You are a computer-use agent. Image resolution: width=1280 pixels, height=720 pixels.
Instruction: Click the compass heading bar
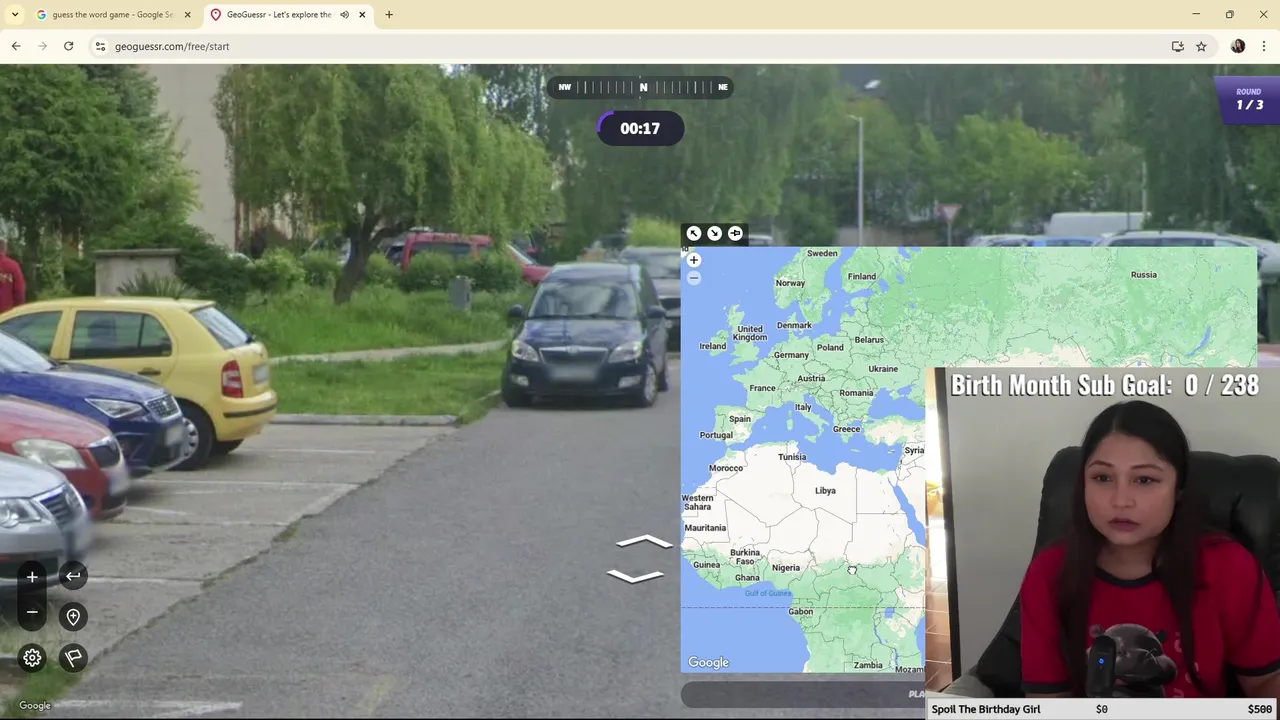pyautogui.click(x=642, y=87)
